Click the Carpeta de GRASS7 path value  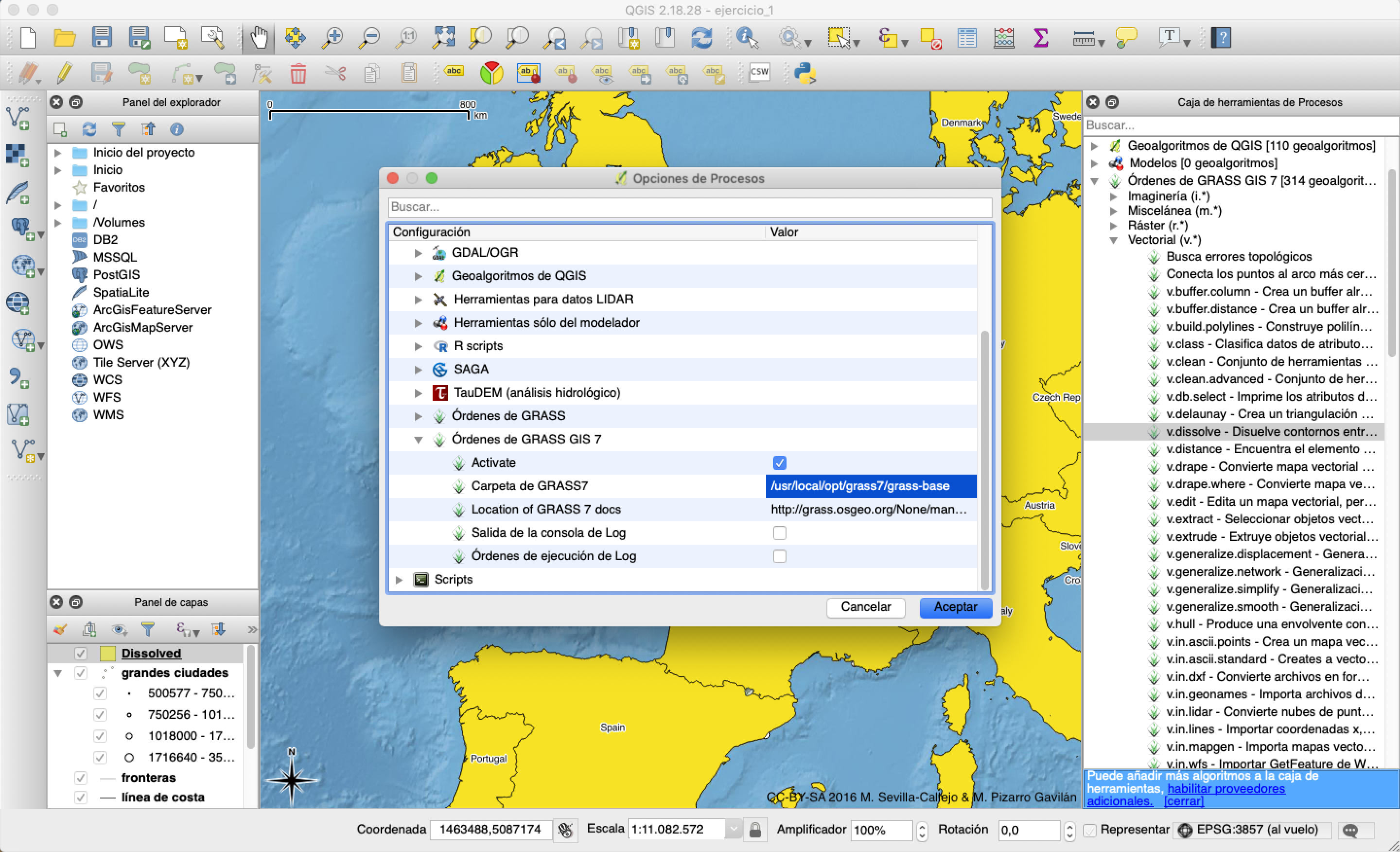pyautogui.click(x=871, y=486)
